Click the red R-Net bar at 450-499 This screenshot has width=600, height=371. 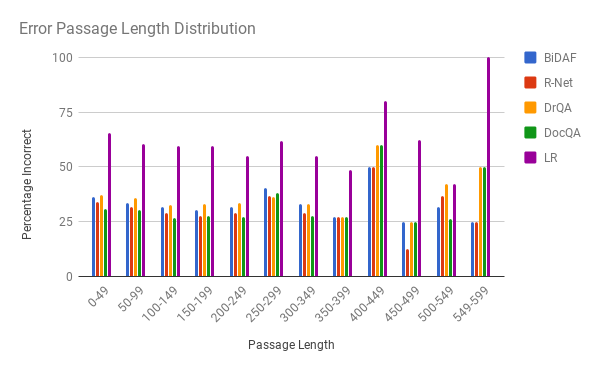click(x=408, y=263)
